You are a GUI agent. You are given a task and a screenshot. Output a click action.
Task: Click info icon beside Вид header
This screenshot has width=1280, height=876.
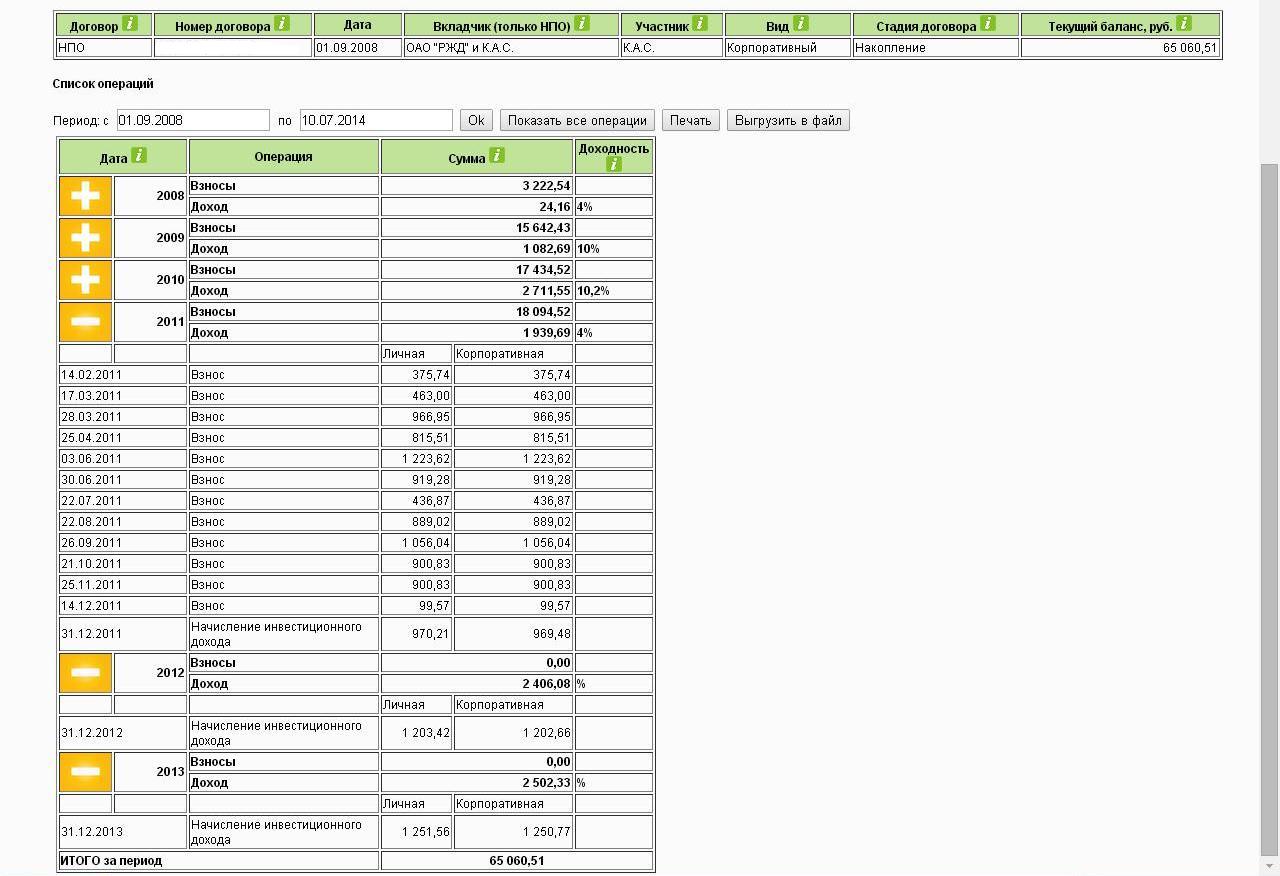[800, 24]
